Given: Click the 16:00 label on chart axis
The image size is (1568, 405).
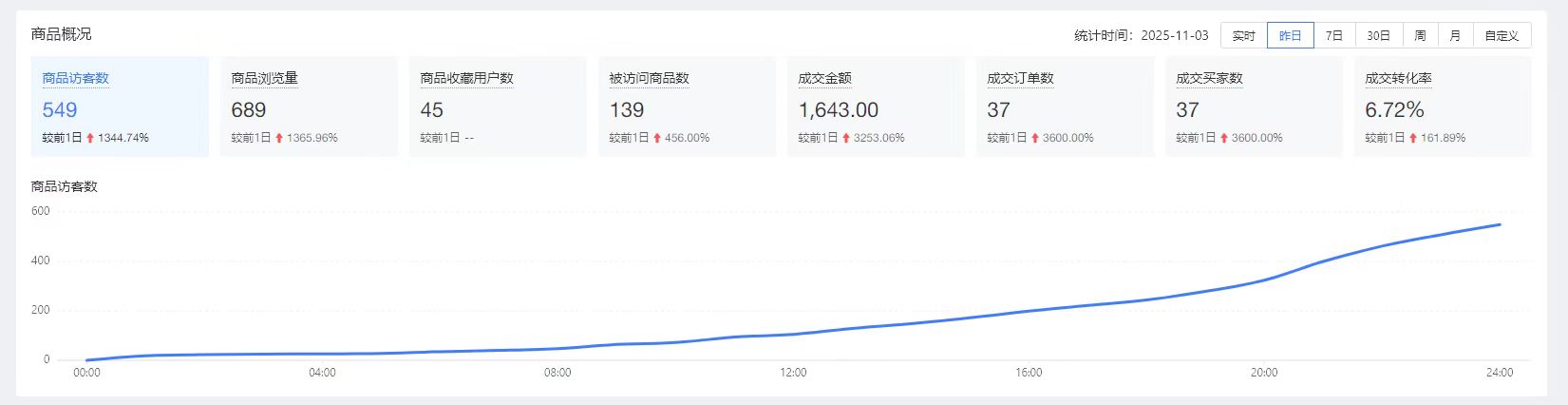Looking at the screenshot, I should (1029, 373).
